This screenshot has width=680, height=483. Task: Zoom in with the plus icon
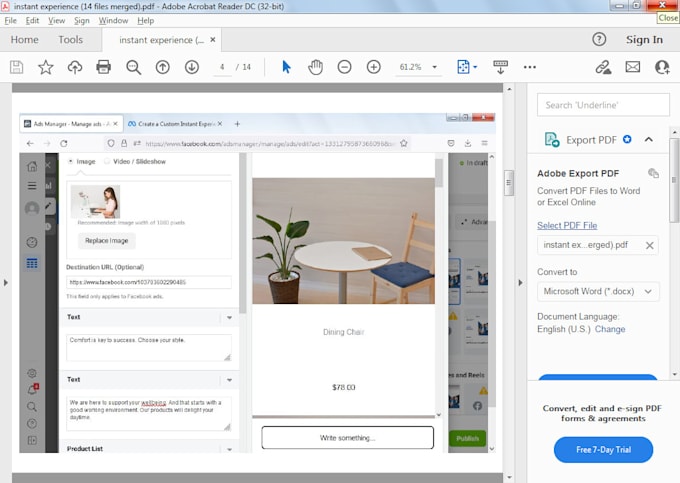click(374, 67)
